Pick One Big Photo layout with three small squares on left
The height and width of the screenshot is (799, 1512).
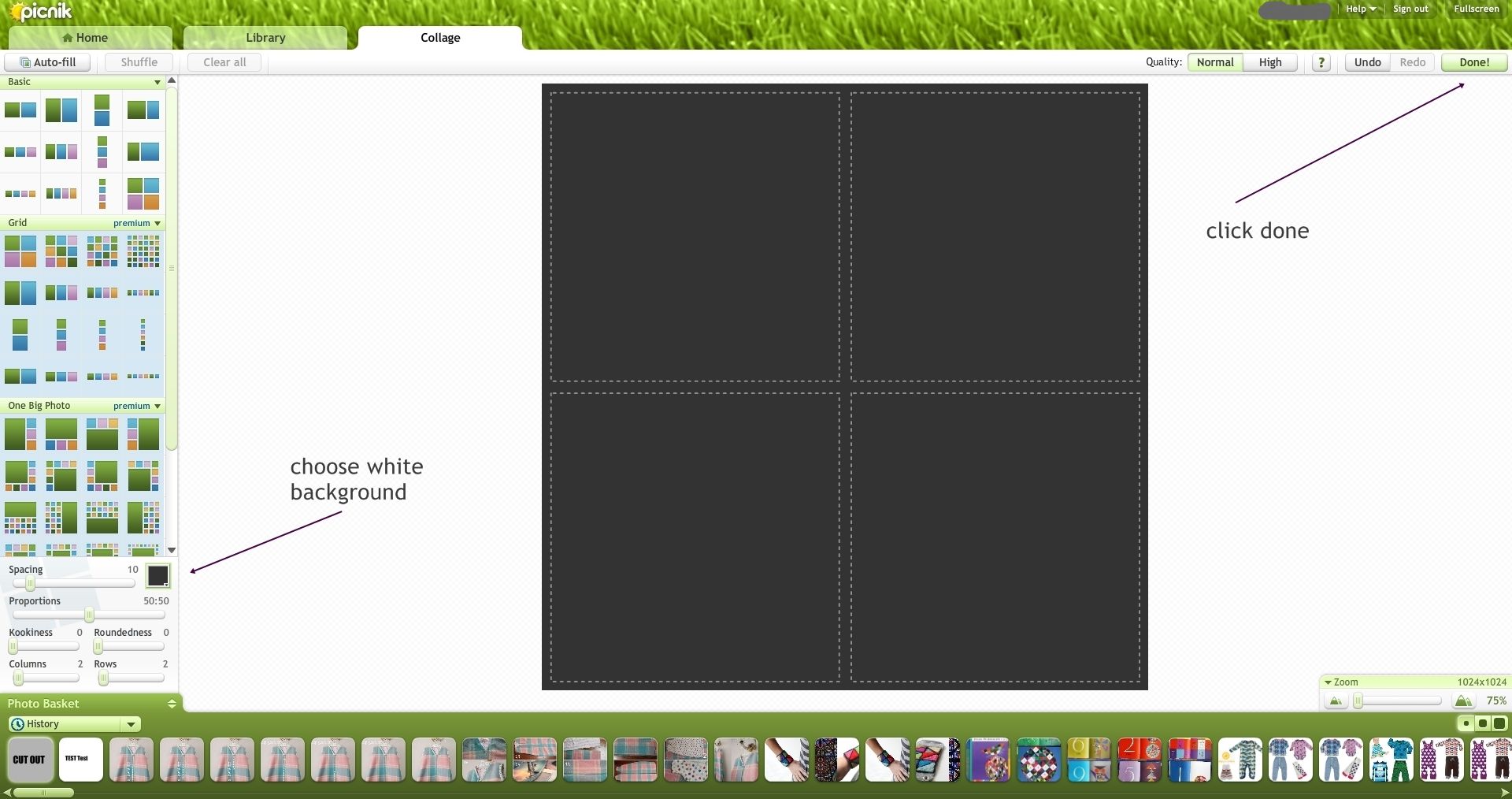coord(143,434)
